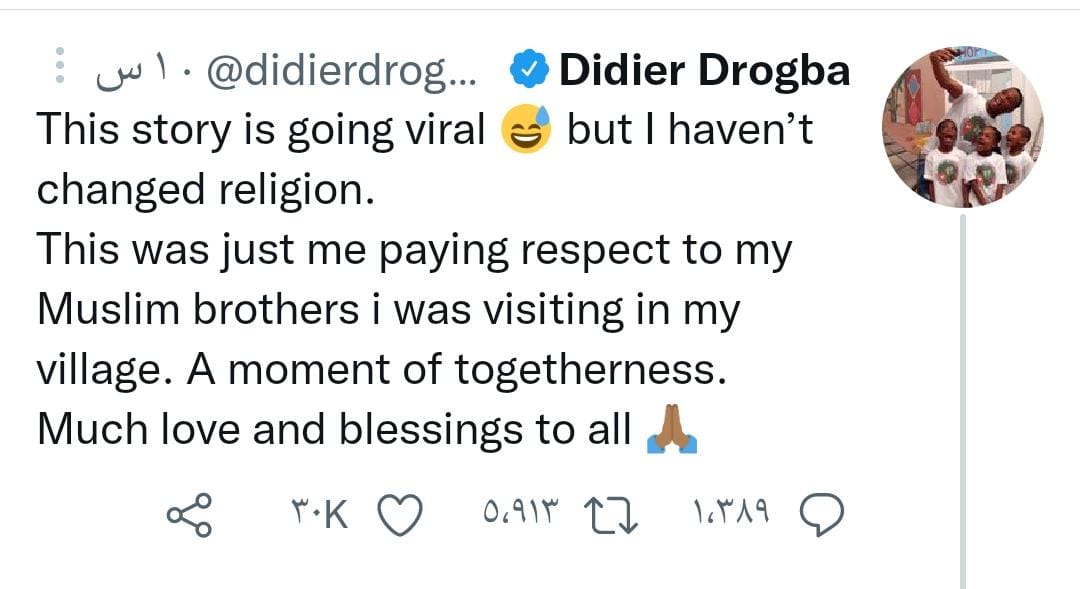View the retweet count beside the retweet icon
This screenshot has width=1080, height=589.
pyautogui.click(x=531, y=517)
